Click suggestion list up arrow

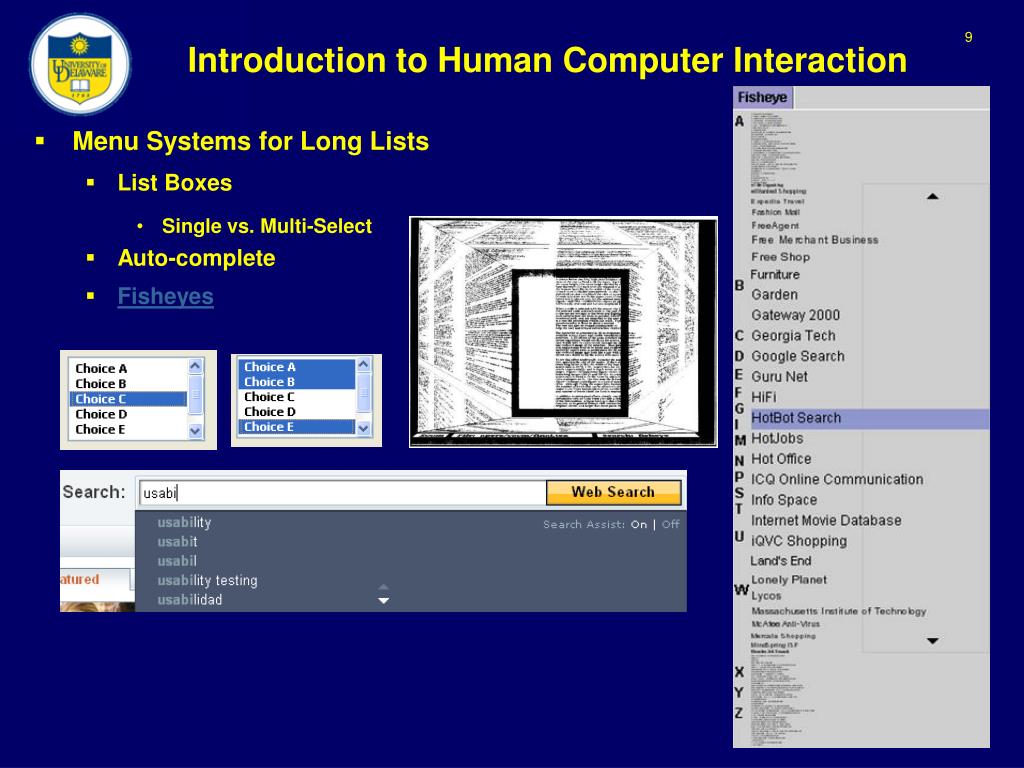pos(383,587)
